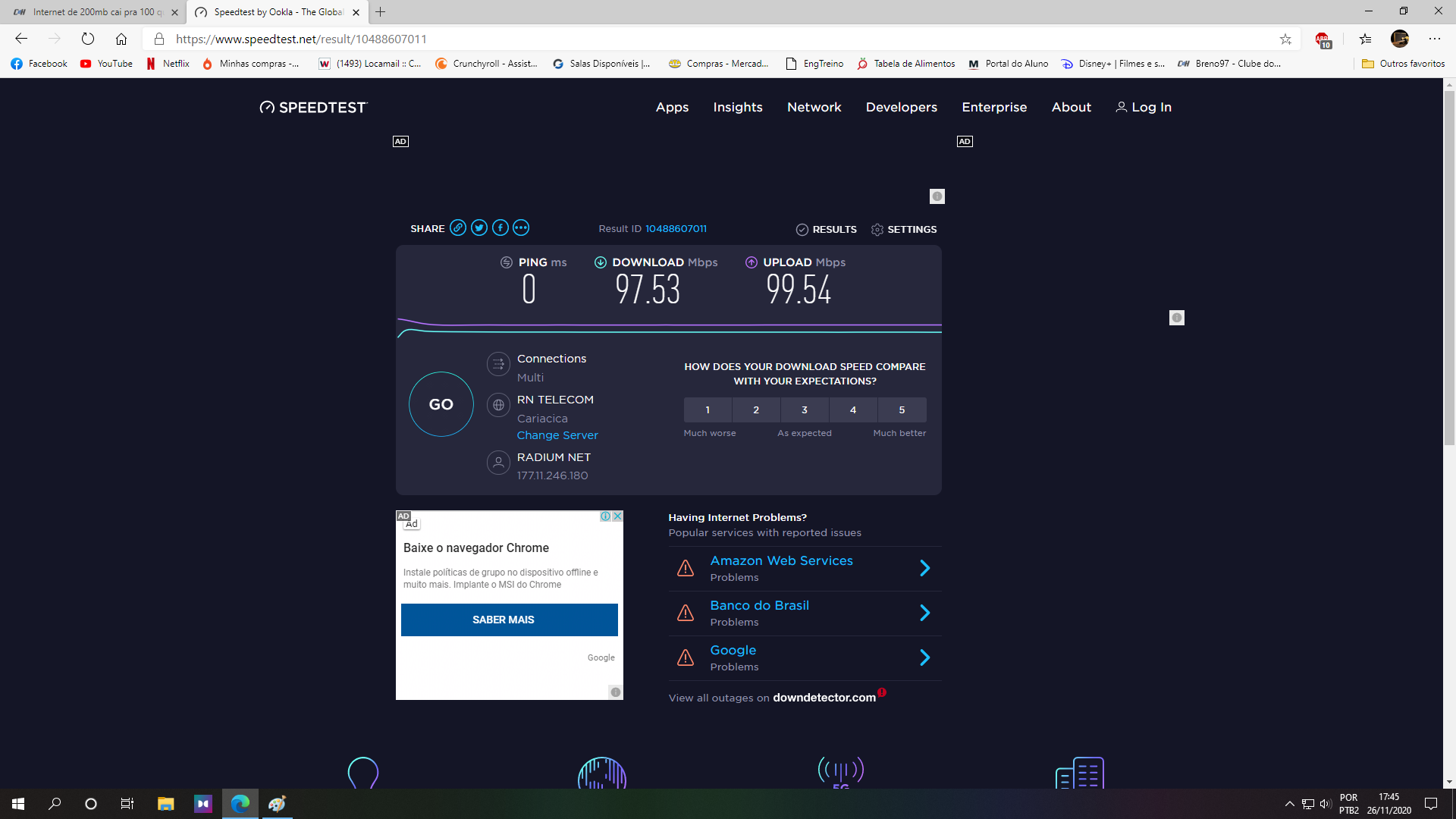Click the Change Server link
This screenshot has width=1456, height=819.
point(557,435)
